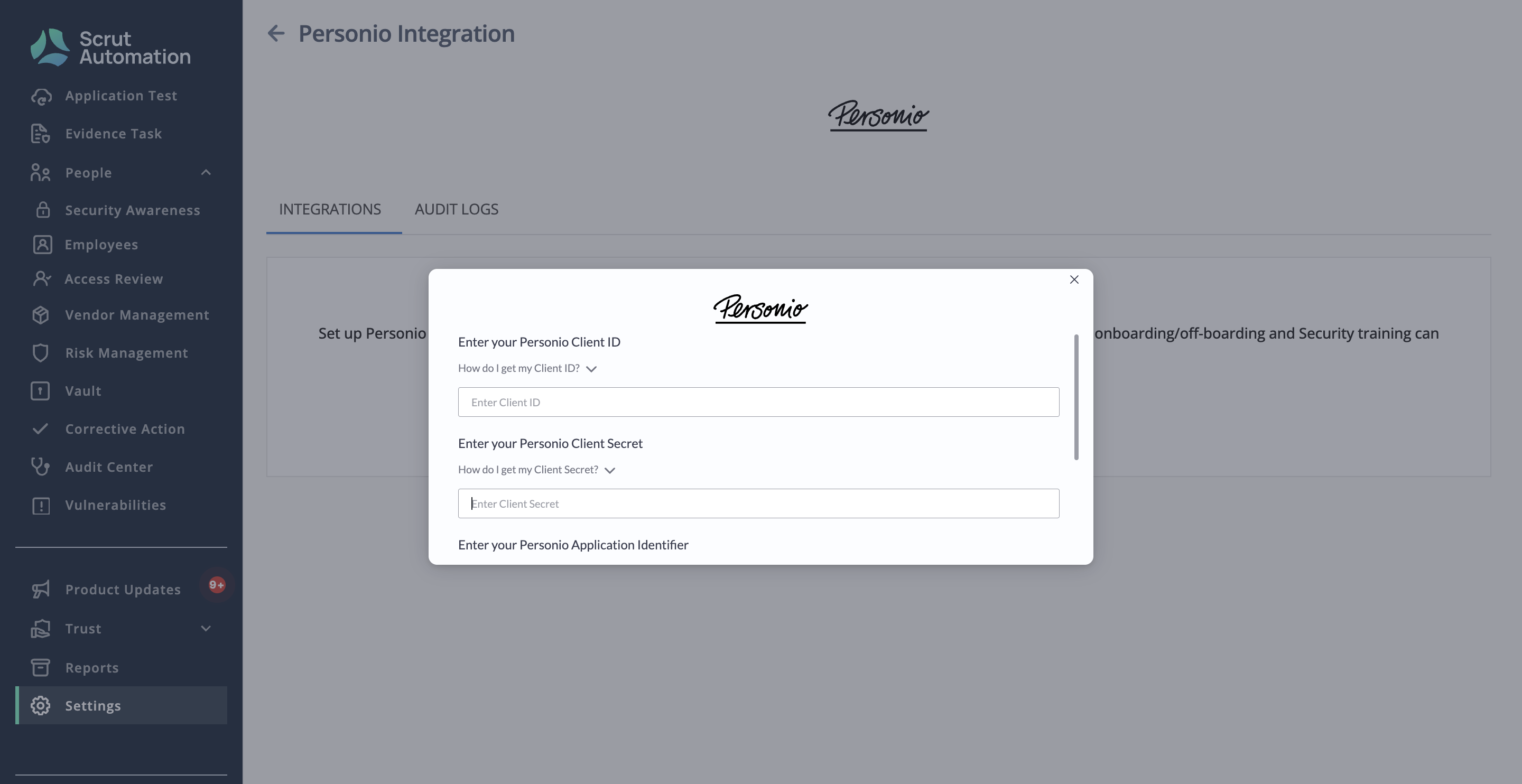Expand "How do I get my Client Secret?"
The height and width of the screenshot is (784, 1522).
537,470
